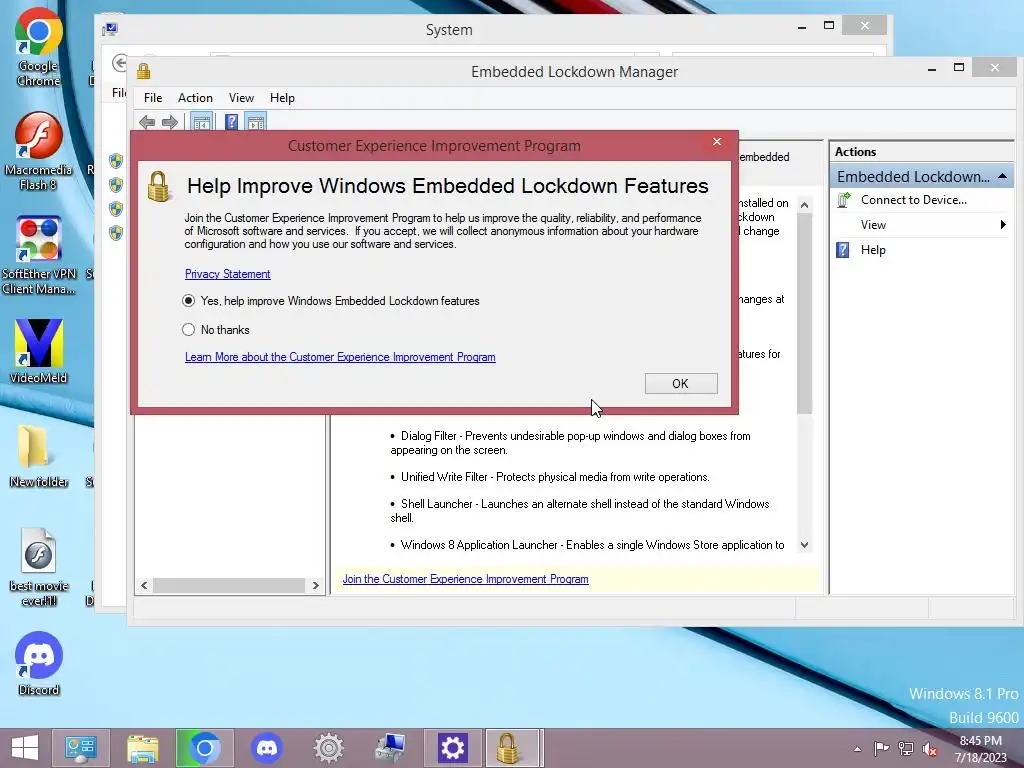Open the Macromedia Flash 8 desktop icon
The image size is (1024, 768).
pyautogui.click(x=39, y=152)
